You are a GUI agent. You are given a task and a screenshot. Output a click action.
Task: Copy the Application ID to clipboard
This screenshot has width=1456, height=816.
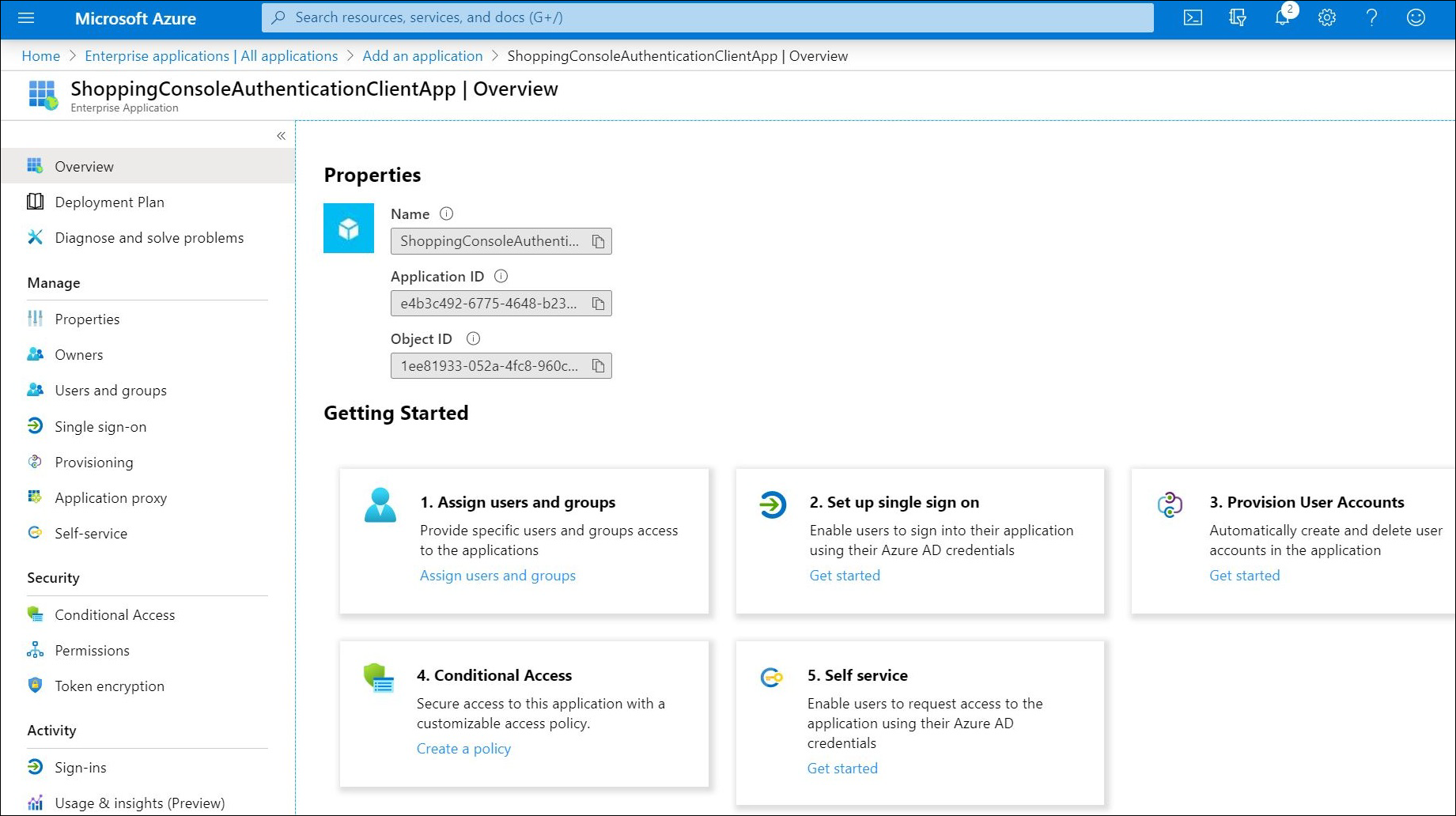pos(599,304)
